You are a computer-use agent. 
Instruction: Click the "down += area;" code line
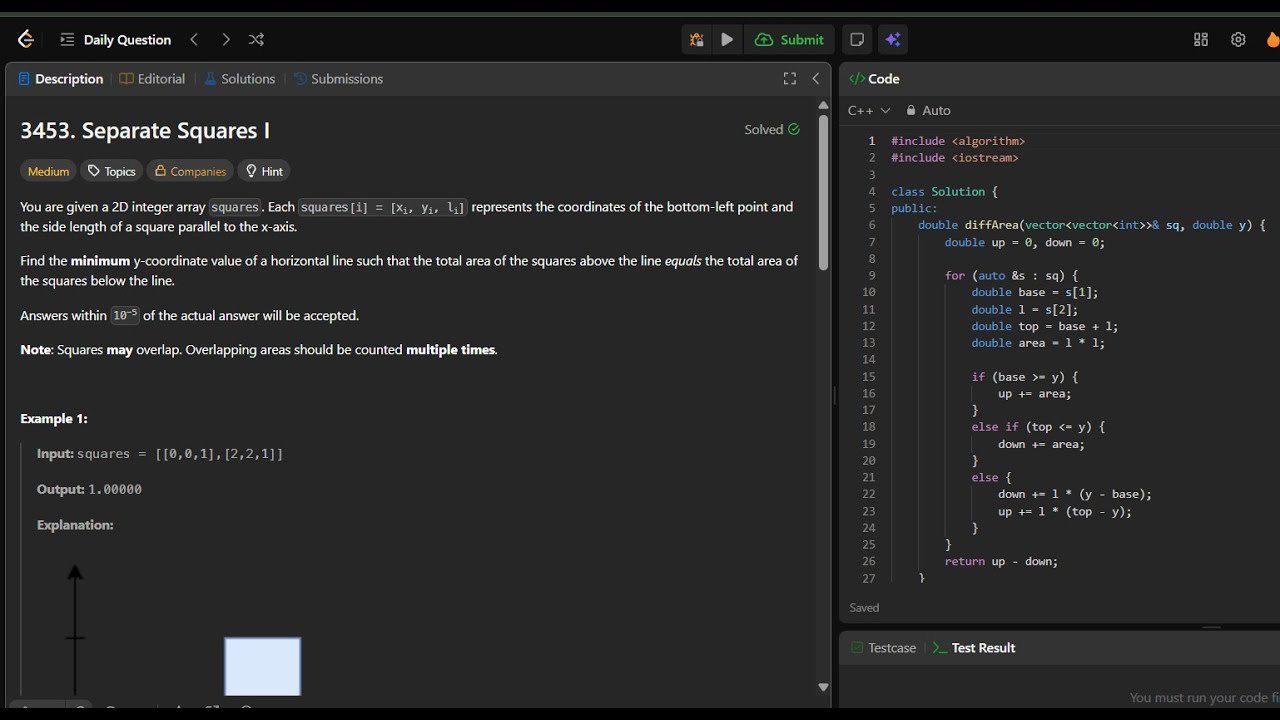(x=1041, y=444)
